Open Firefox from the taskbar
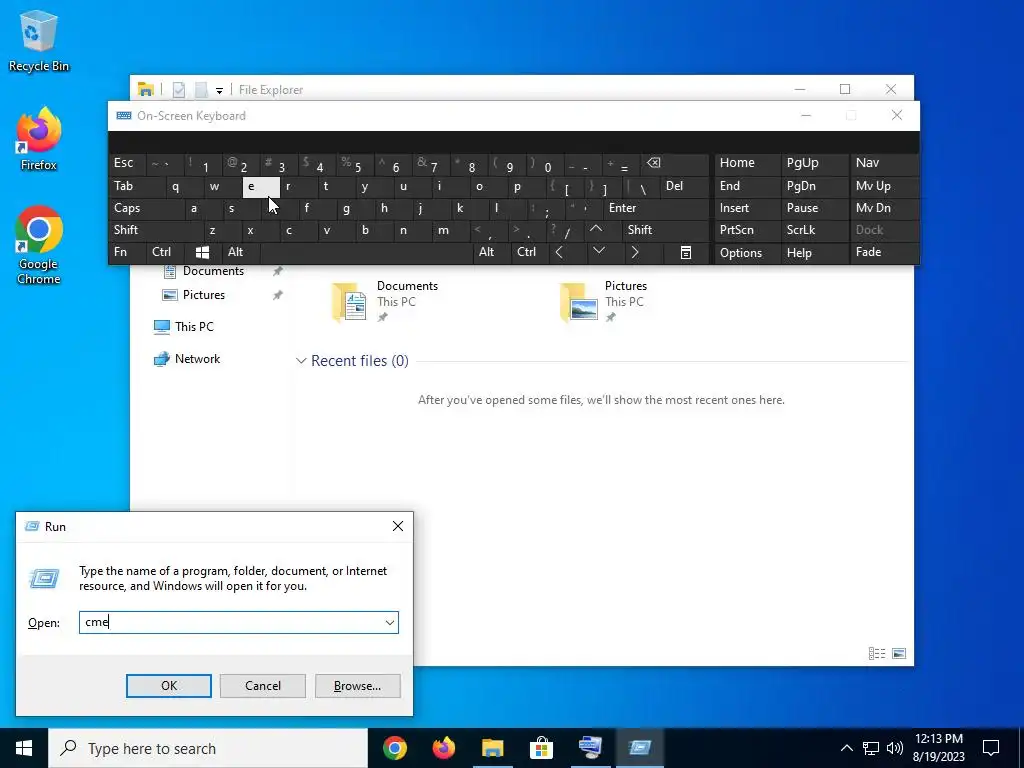The width and height of the screenshot is (1024, 768). pyautogui.click(x=444, y=748)
